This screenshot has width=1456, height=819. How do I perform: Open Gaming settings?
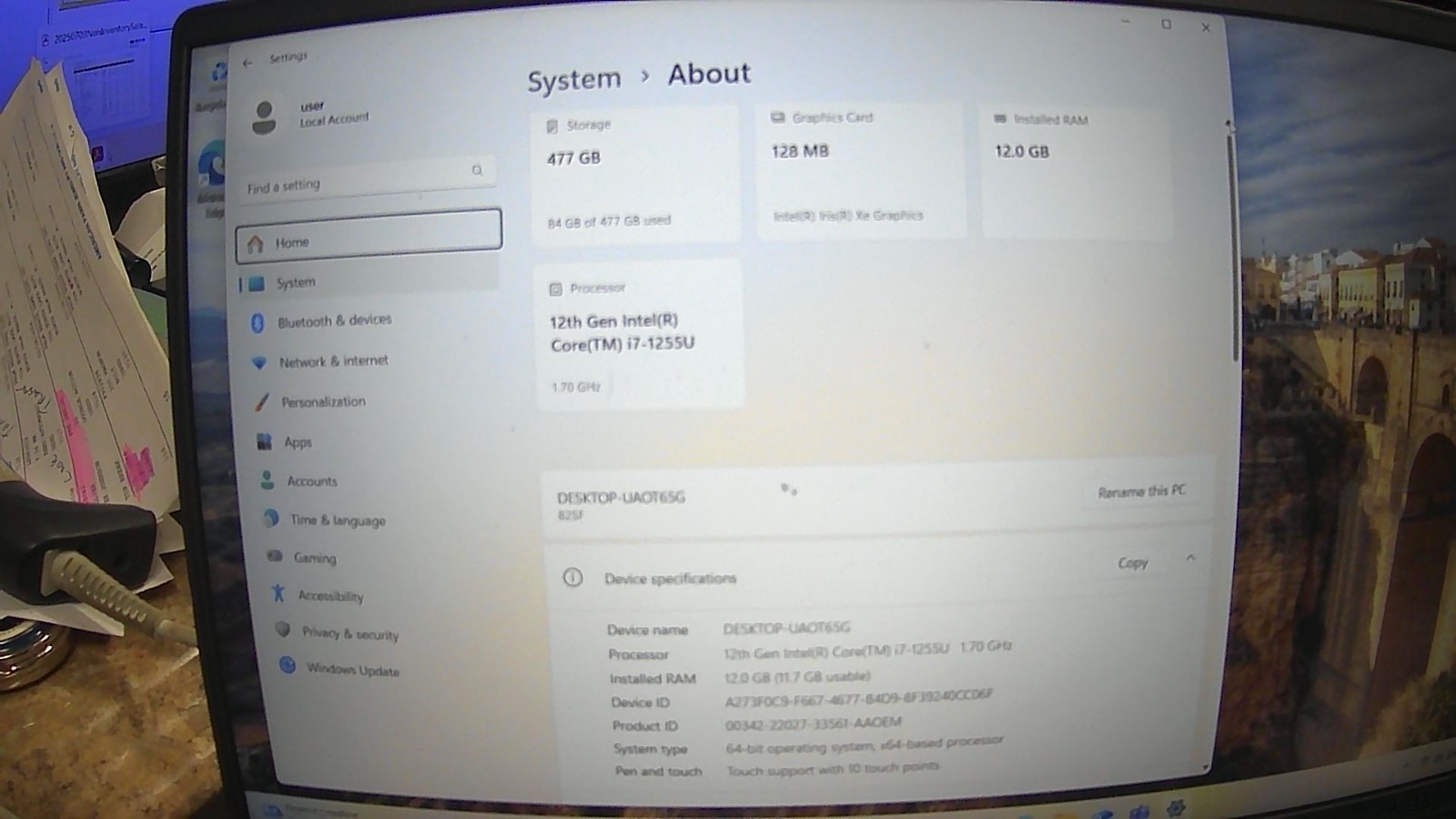click(314, 558)
